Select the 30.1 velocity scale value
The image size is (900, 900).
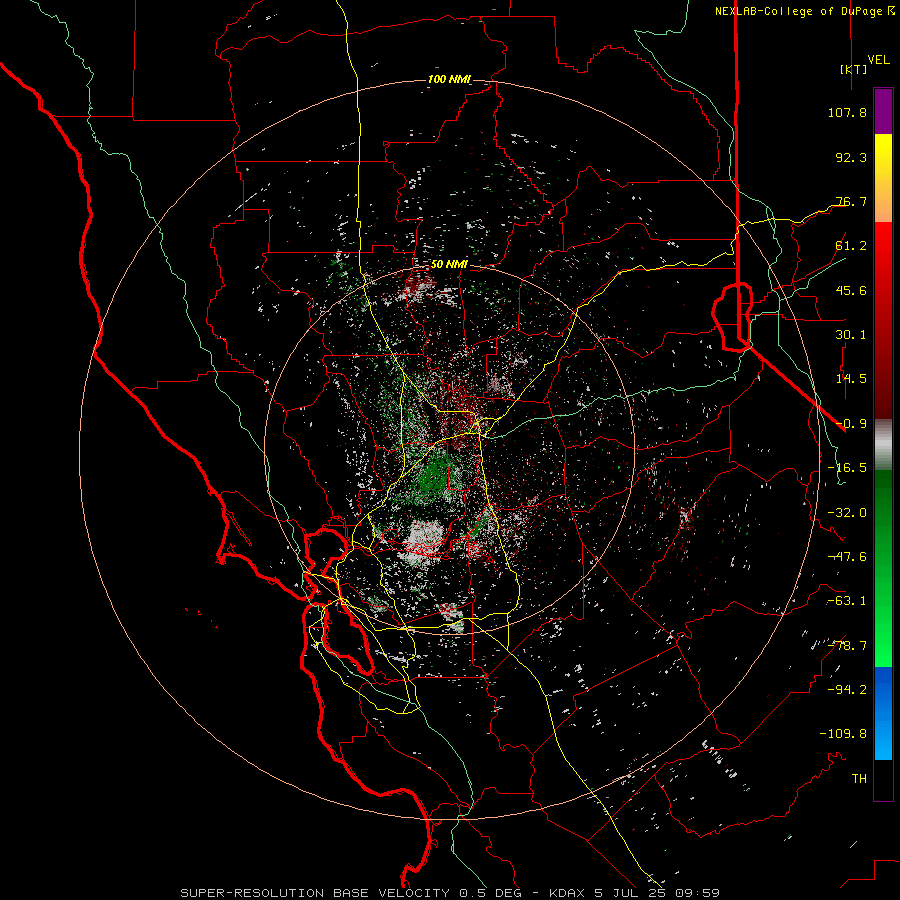click(x=851, y=334)
